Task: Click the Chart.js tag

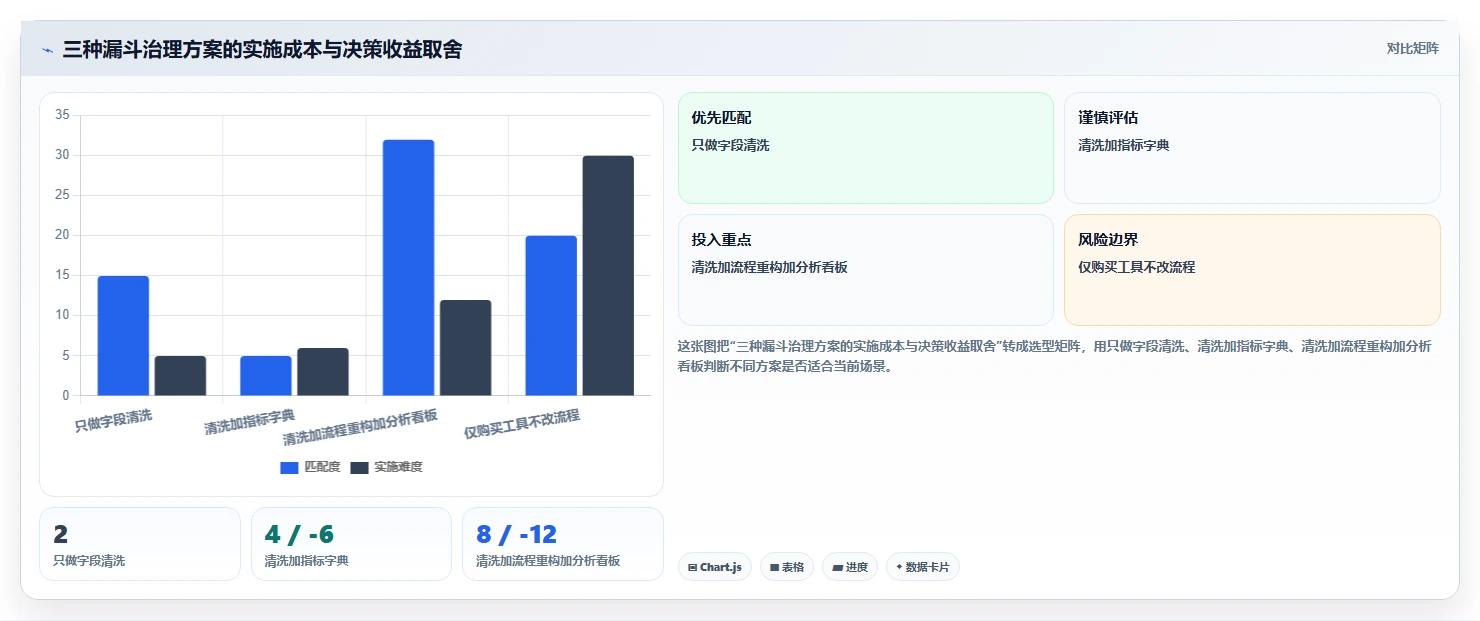Action: [715, 567]
